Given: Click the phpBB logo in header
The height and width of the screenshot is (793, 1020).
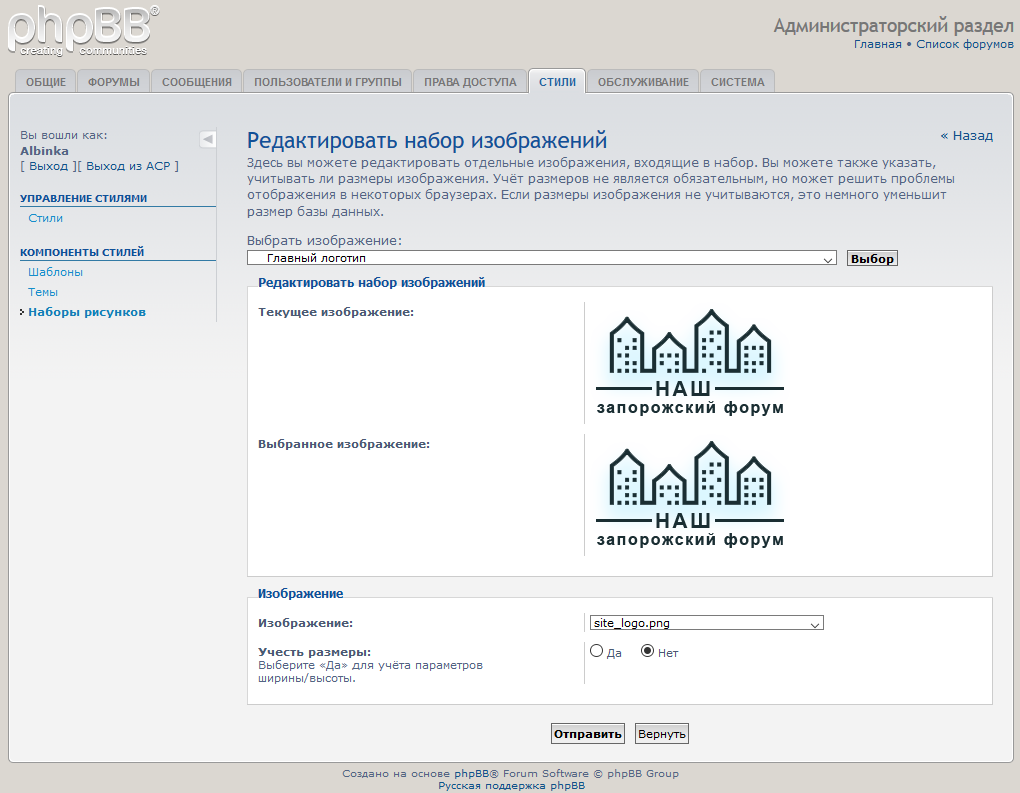Looking at the screenshot, I should [82, 30].
